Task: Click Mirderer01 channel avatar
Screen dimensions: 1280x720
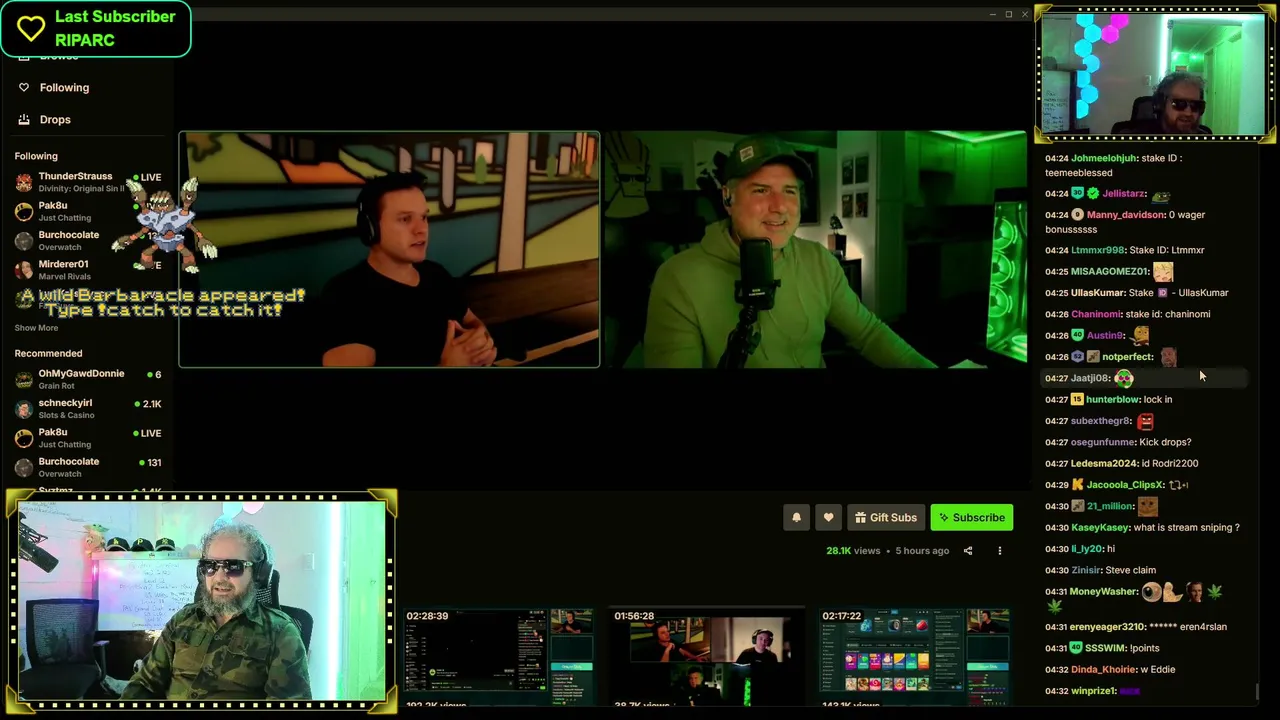Action: [24, 270]
